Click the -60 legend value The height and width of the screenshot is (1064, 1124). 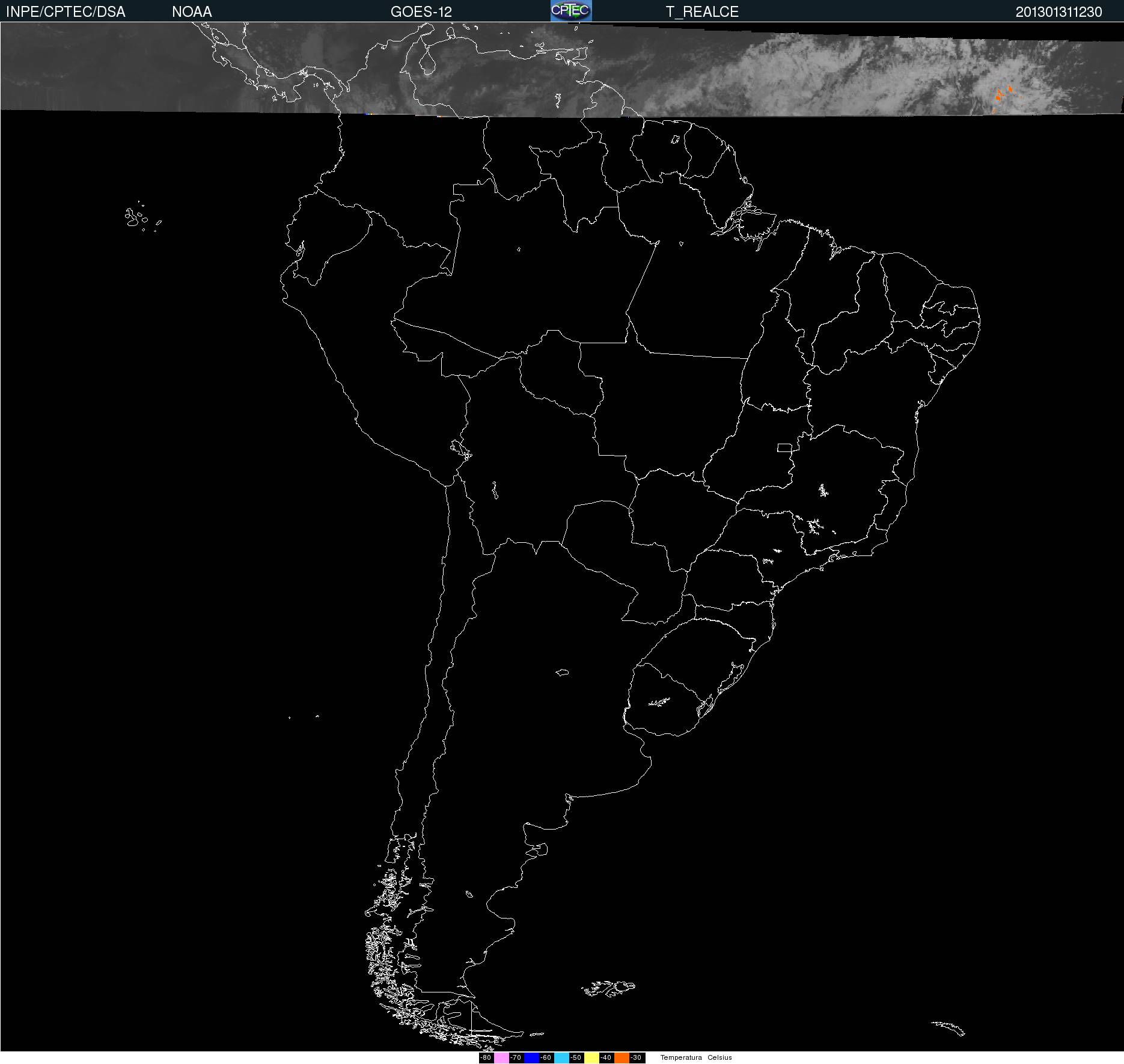coord(546,1058)
